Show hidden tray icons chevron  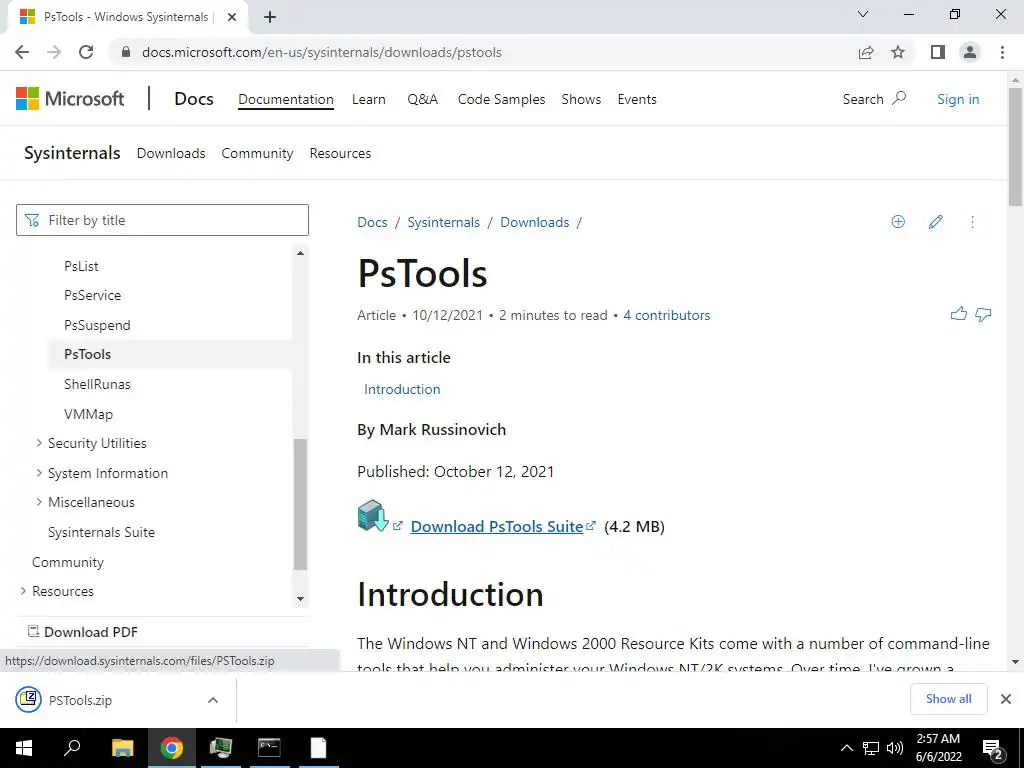point(846,748)
